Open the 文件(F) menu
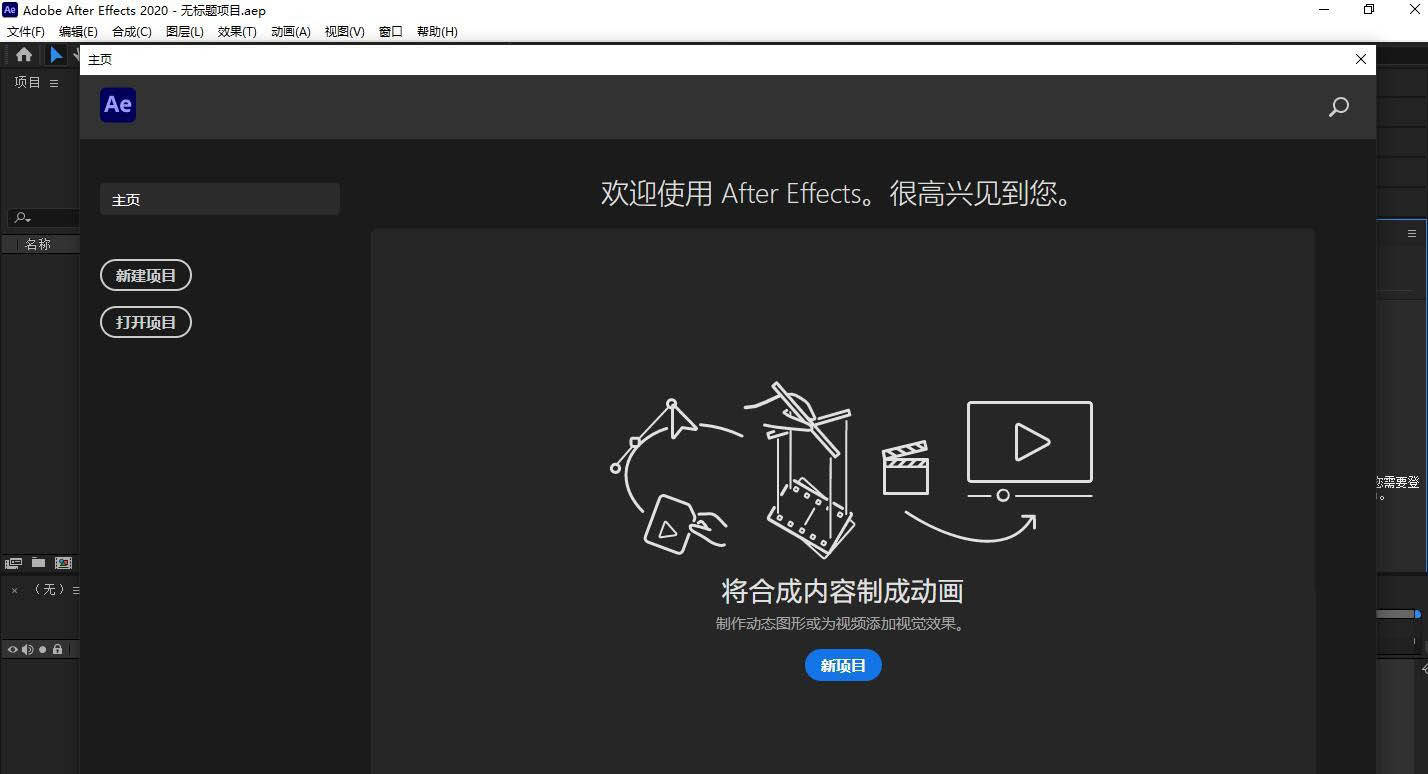This screenshot has height=774, width=1428. (26, 31)
